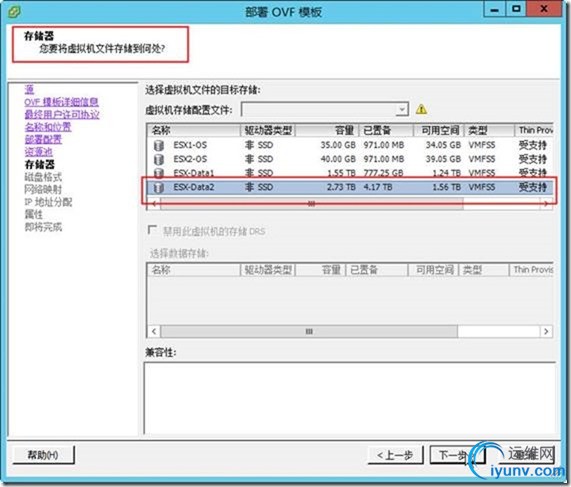Click the lower table right scroll arrow
Screen dimensions: 571x487
coord(546,331)
